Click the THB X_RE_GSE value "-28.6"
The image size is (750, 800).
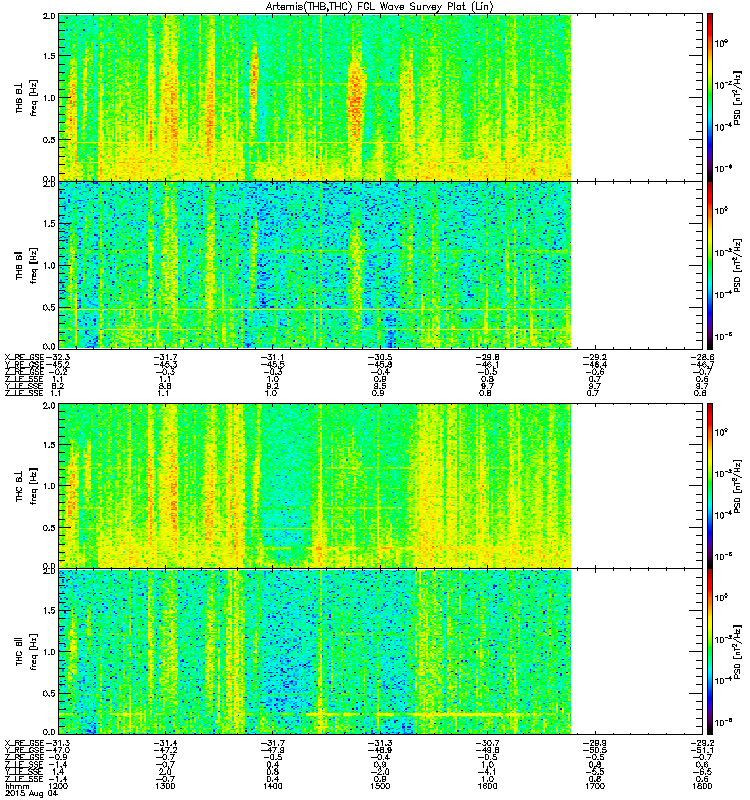(x=702, y=357)
